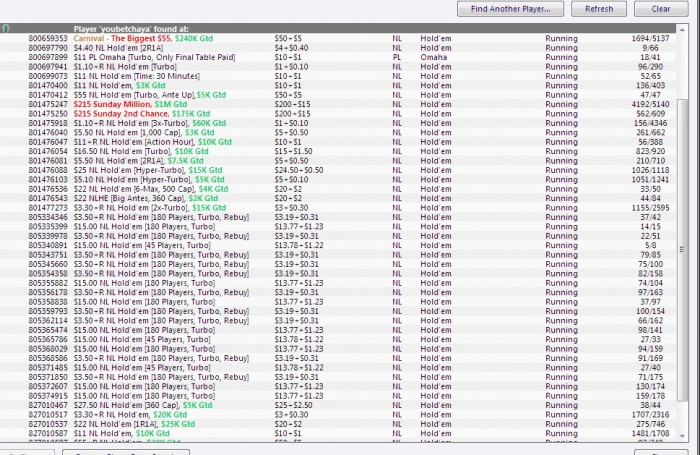Image resolution: width=700 pixels, height=455 pixels.
Task: Select tournament ID 805374915
Action: click(338, 396)
